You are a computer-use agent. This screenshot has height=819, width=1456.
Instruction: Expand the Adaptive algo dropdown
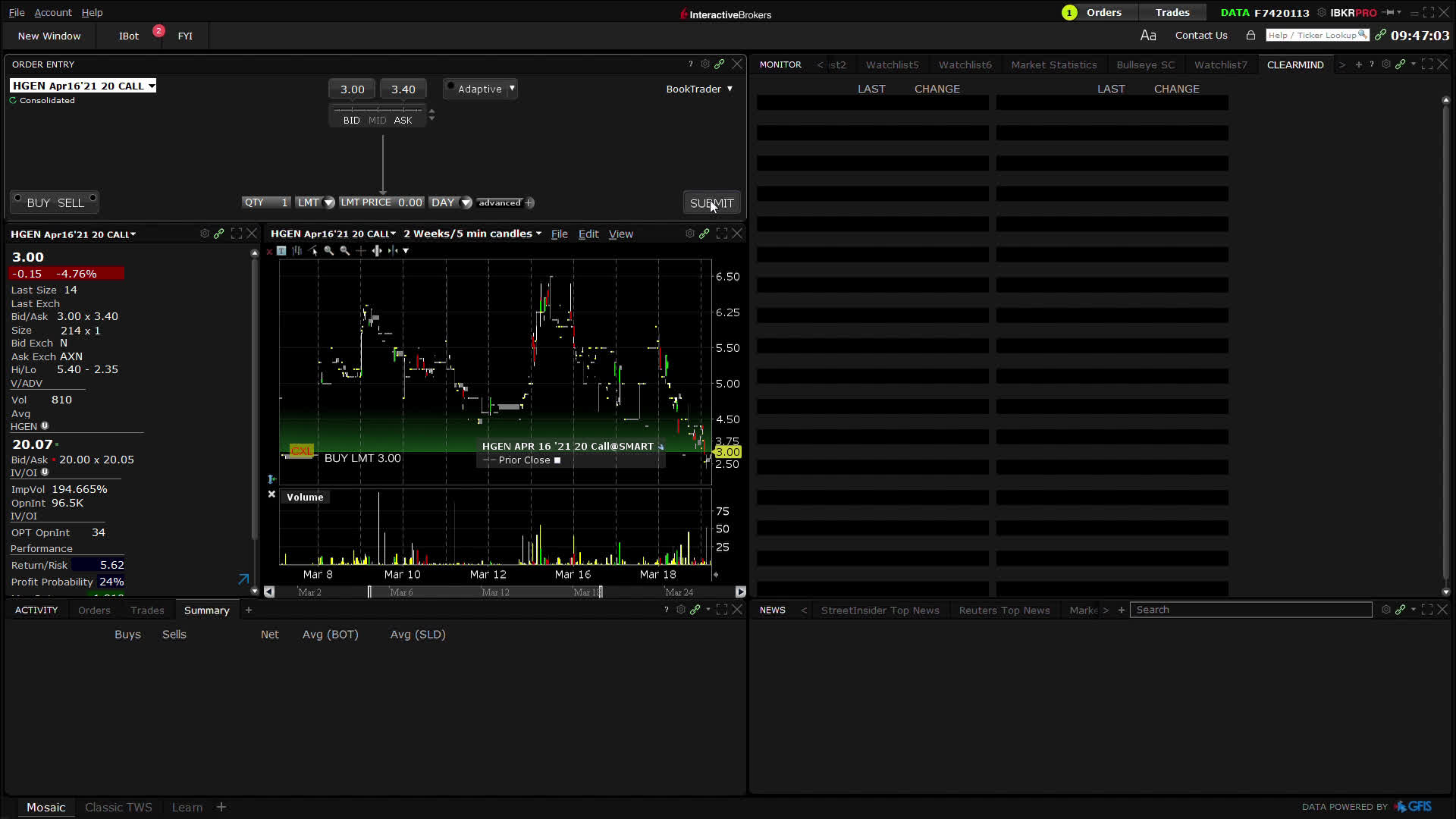[x=512, y=89]
